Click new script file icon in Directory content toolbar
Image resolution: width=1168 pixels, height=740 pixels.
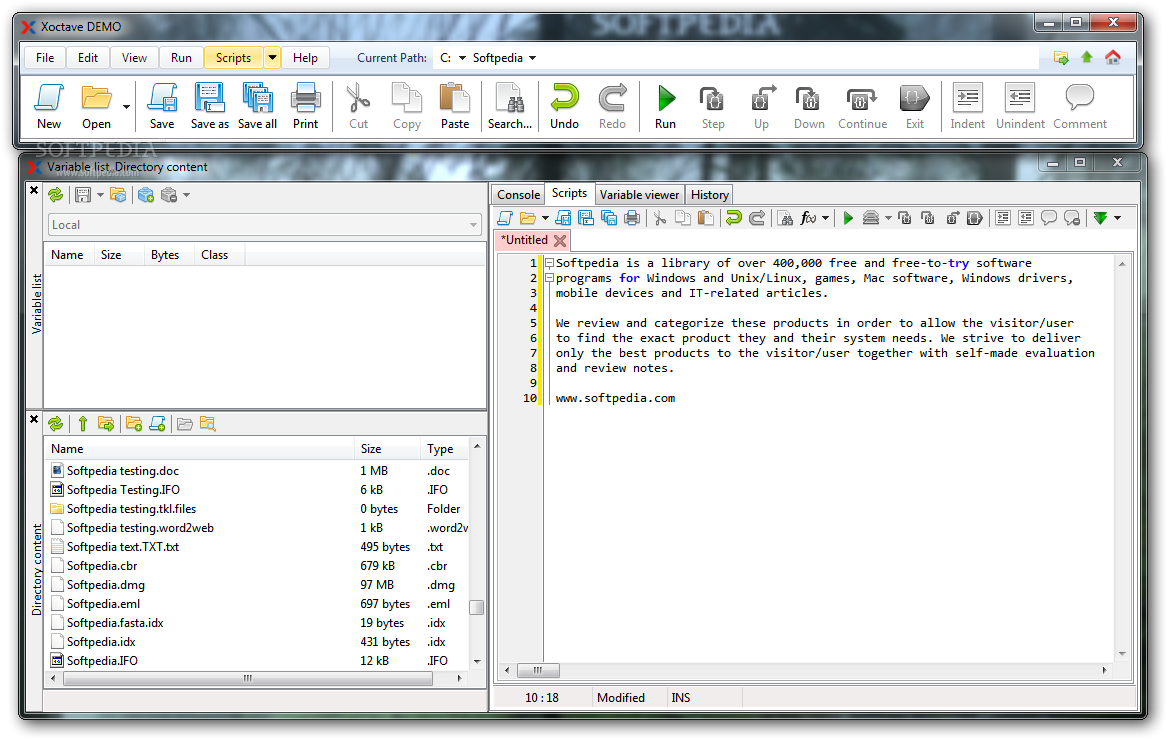(x=157, y=424)
